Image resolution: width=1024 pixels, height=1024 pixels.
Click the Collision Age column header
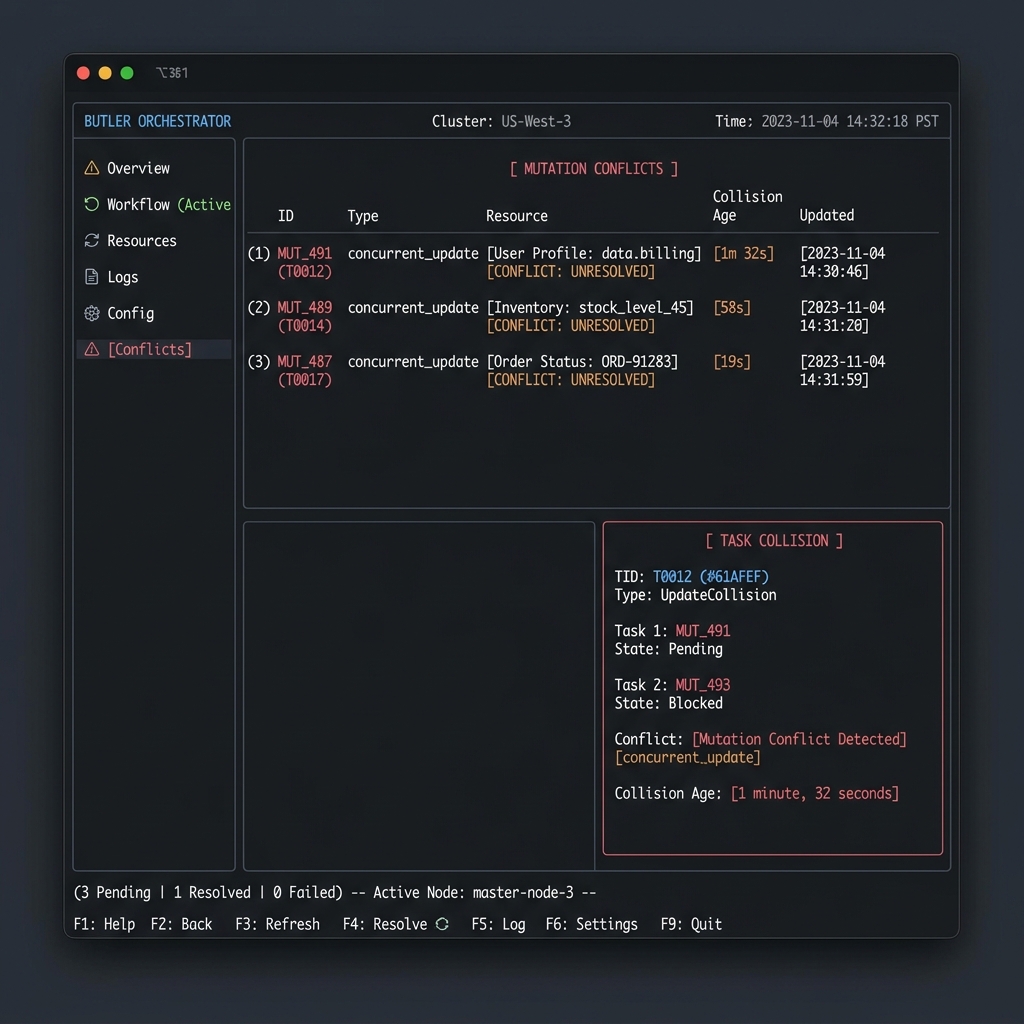click(x=748, y=206)
